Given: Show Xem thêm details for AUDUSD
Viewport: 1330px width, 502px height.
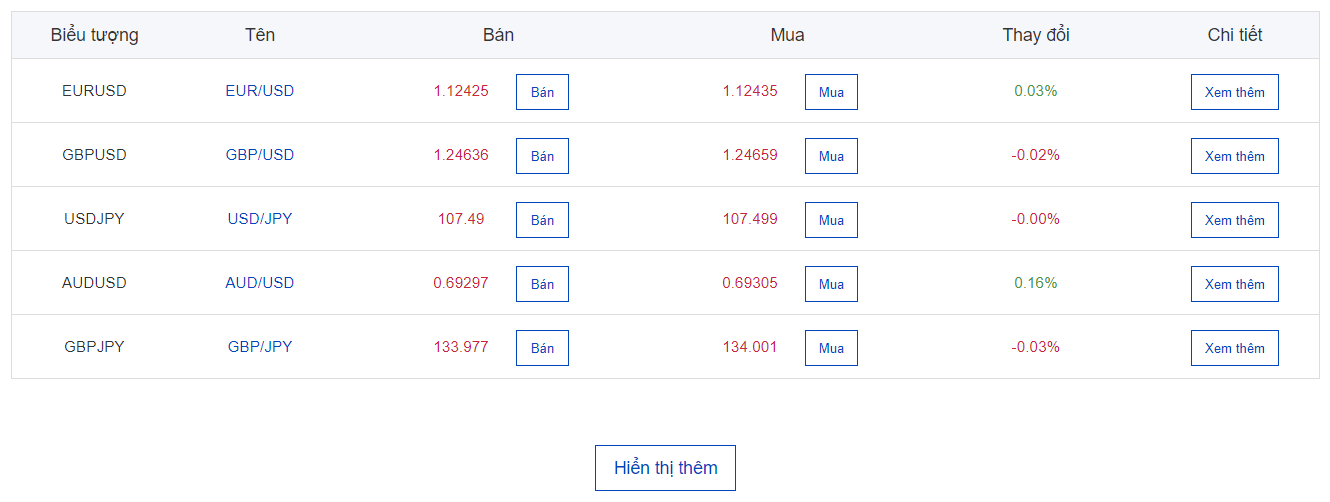Looking at the screenshot, I should pyautogui.click(x=1234, y=284).
